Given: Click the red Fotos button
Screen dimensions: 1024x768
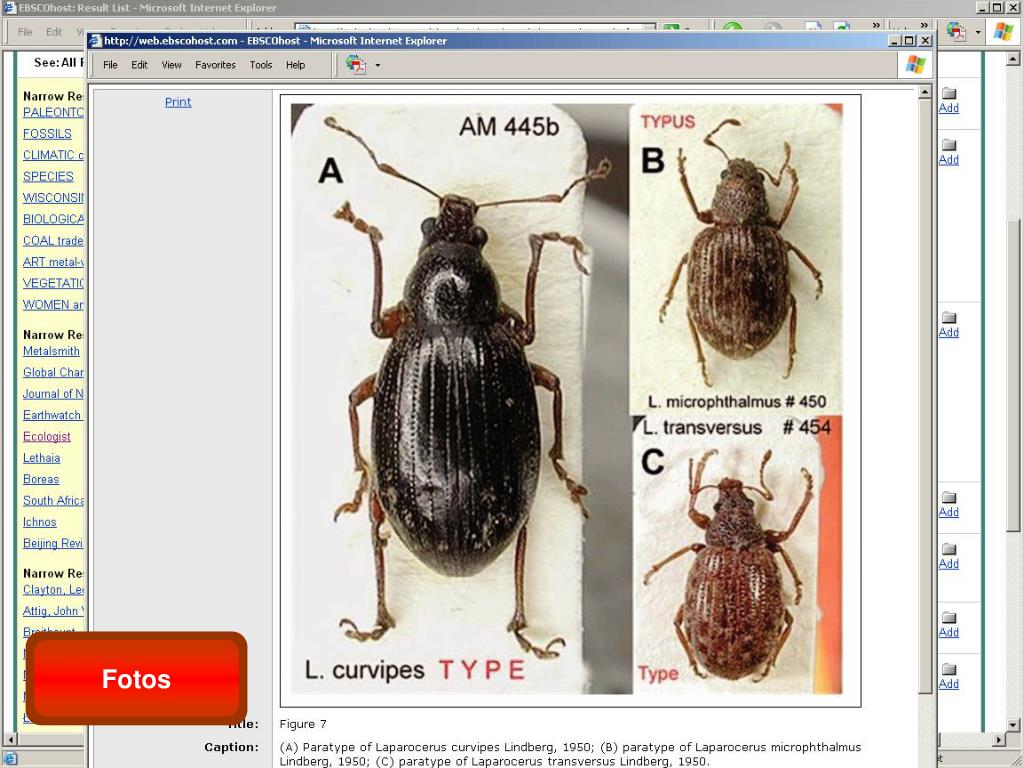Looking at the screenshot, I should coord(136,679).
